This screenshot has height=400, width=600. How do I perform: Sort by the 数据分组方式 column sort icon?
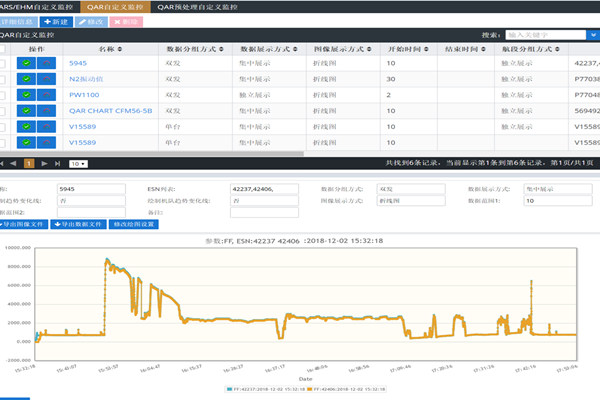[221, 49]
